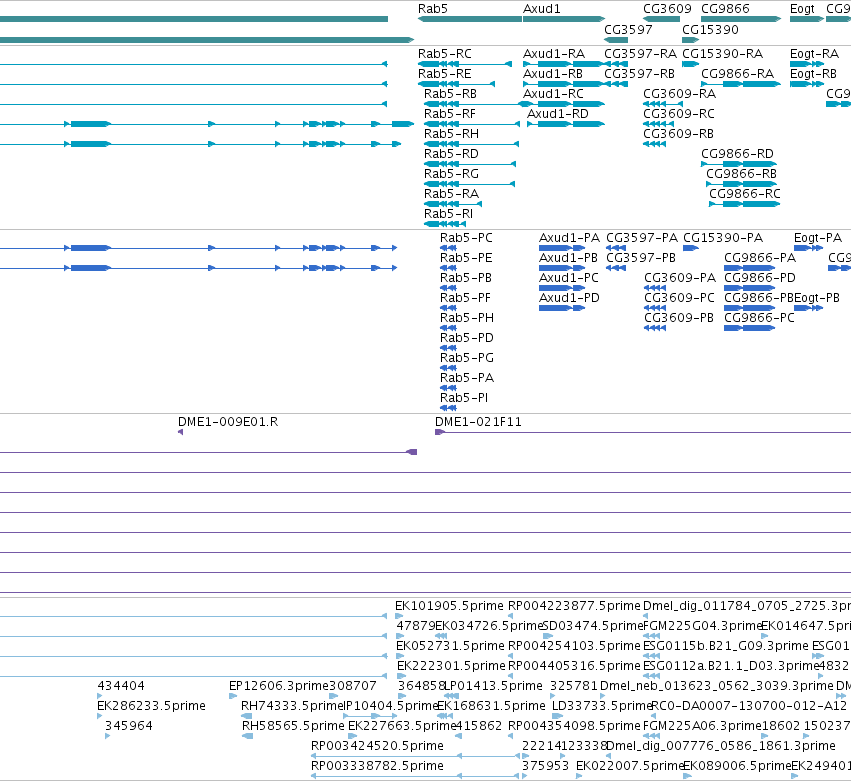Click transcript Axud1-RA
Screen dimensions: 851x781
(x=554, y=54)
